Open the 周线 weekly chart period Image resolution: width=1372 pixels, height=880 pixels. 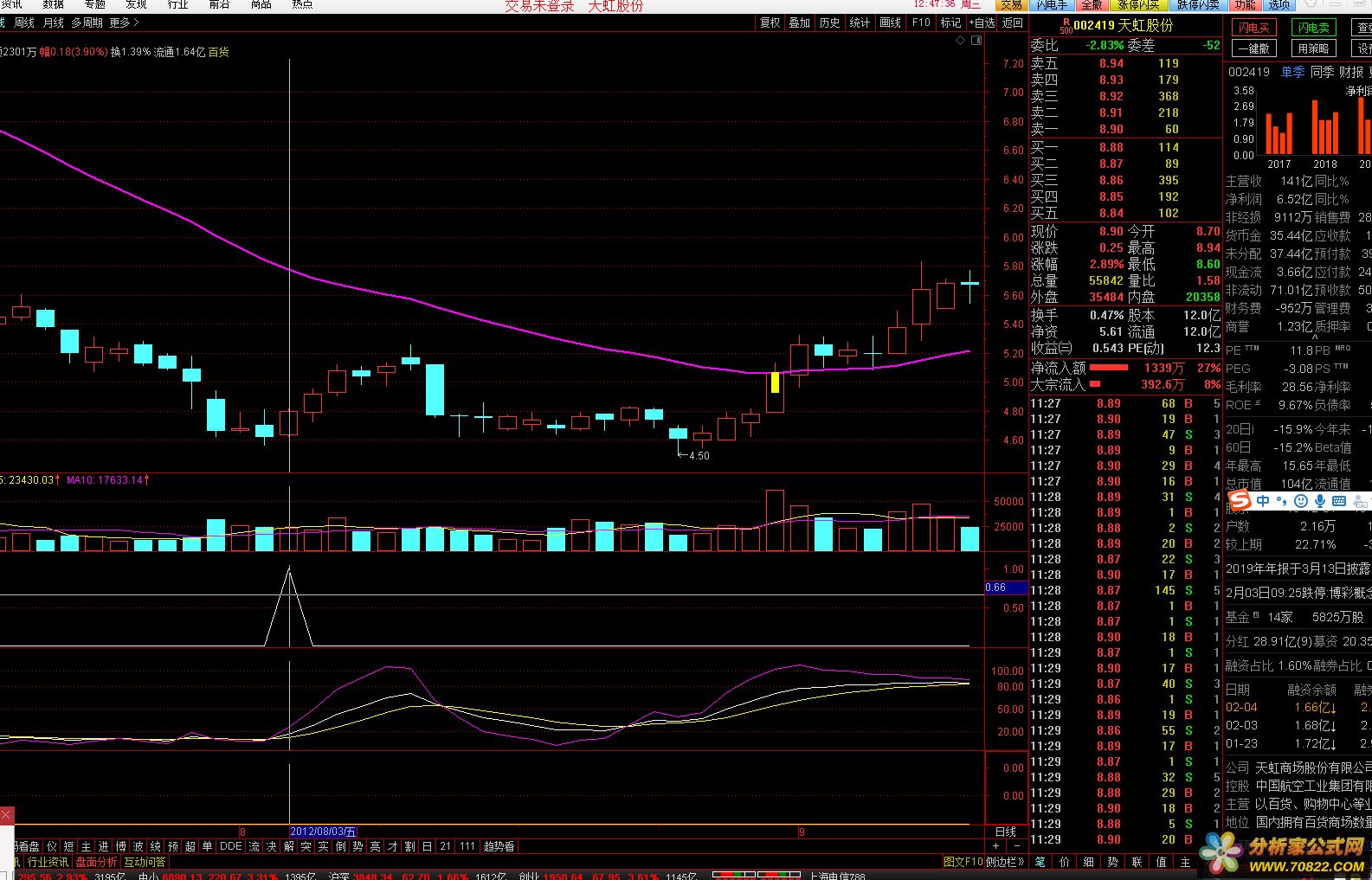coord(24,22)
